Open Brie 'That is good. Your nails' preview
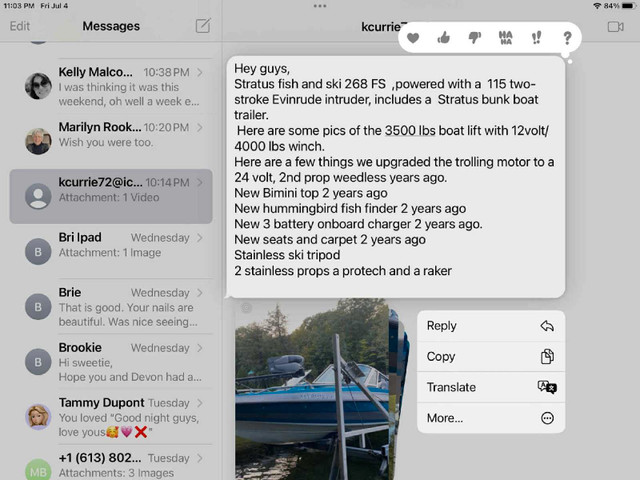This screenshot has width=640, height=480. coord(128,315)
